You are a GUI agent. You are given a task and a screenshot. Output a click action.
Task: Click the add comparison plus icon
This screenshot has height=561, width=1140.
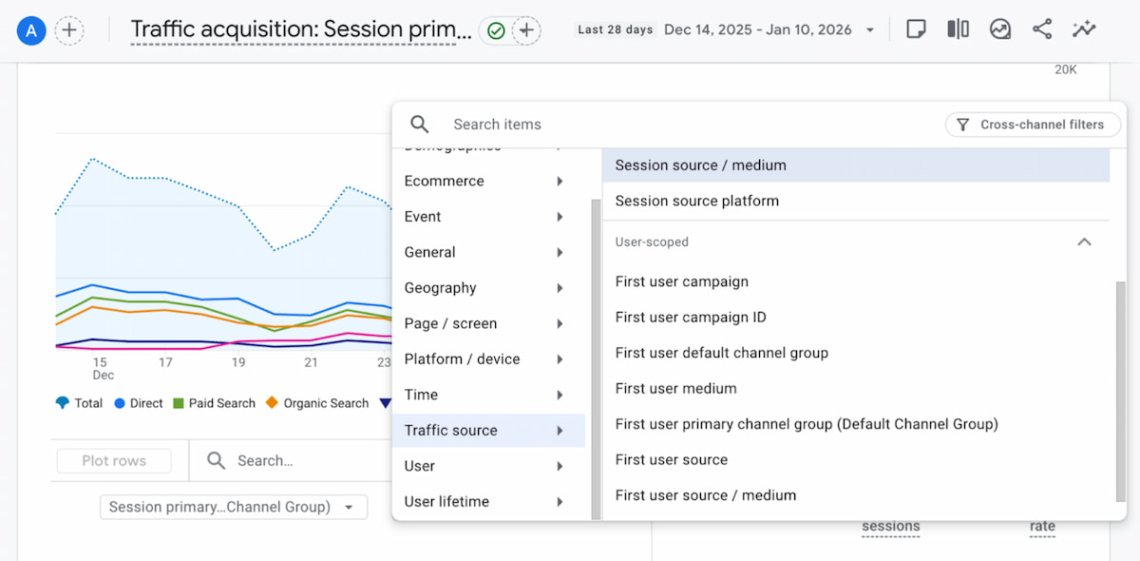[68, 30]
